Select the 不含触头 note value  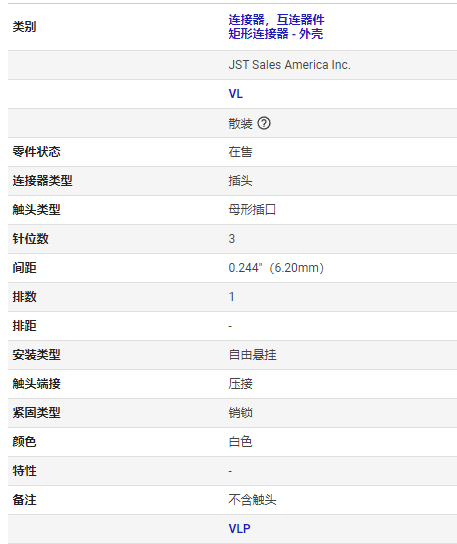pos(252,500)
